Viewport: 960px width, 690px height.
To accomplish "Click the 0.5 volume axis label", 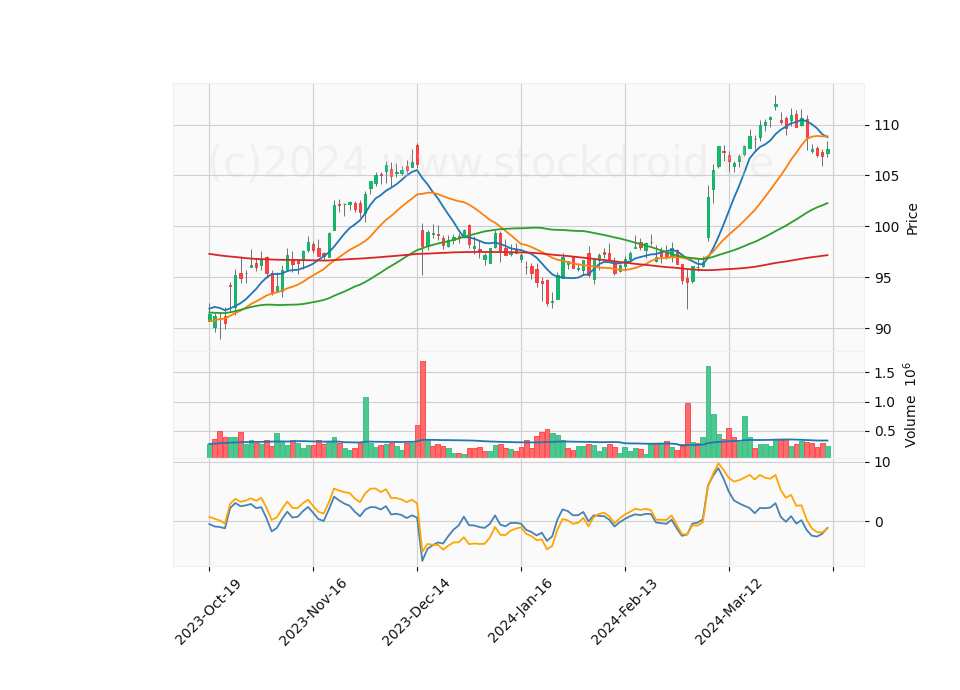I will 885,432.
